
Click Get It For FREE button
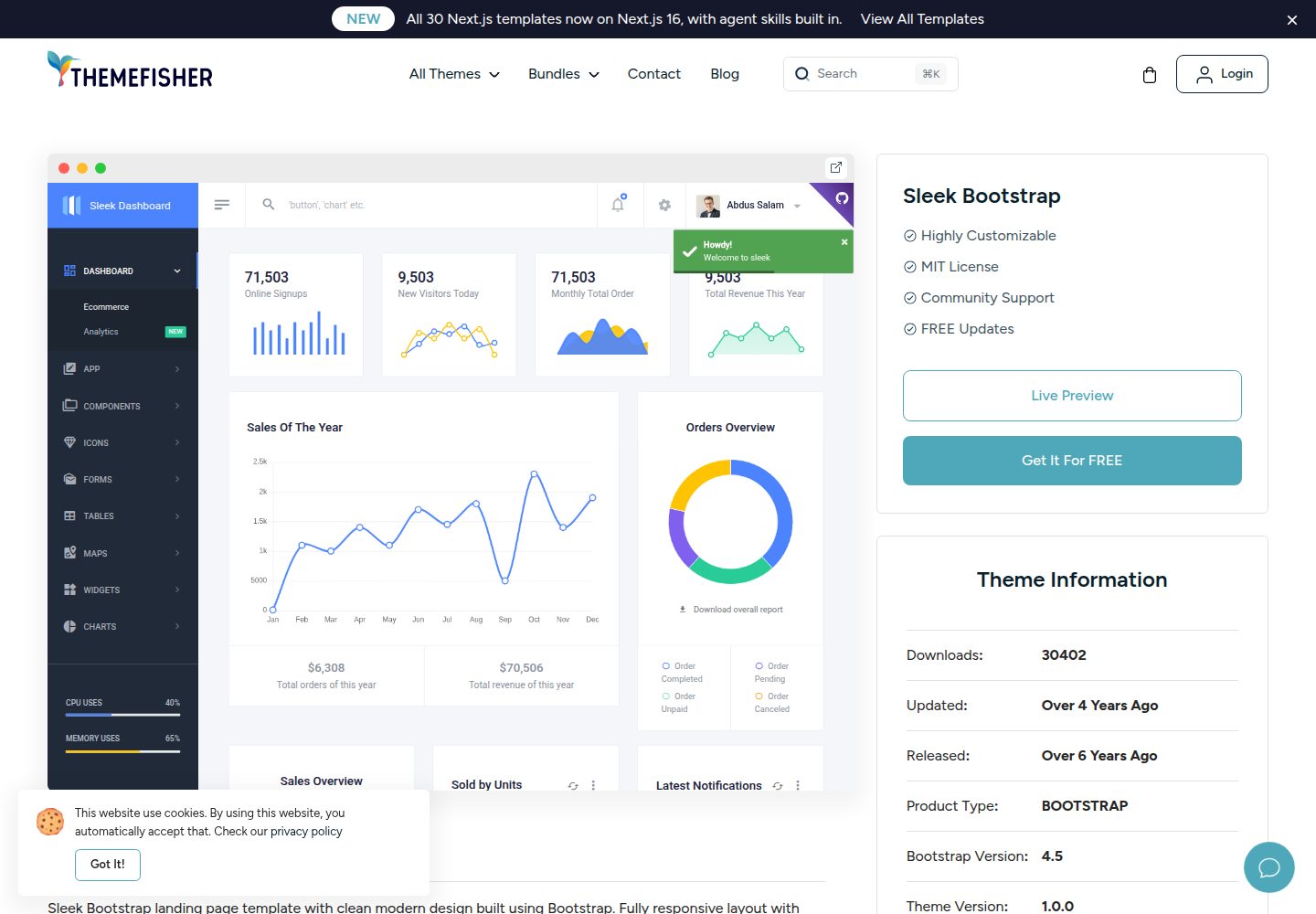(1072, 461)
